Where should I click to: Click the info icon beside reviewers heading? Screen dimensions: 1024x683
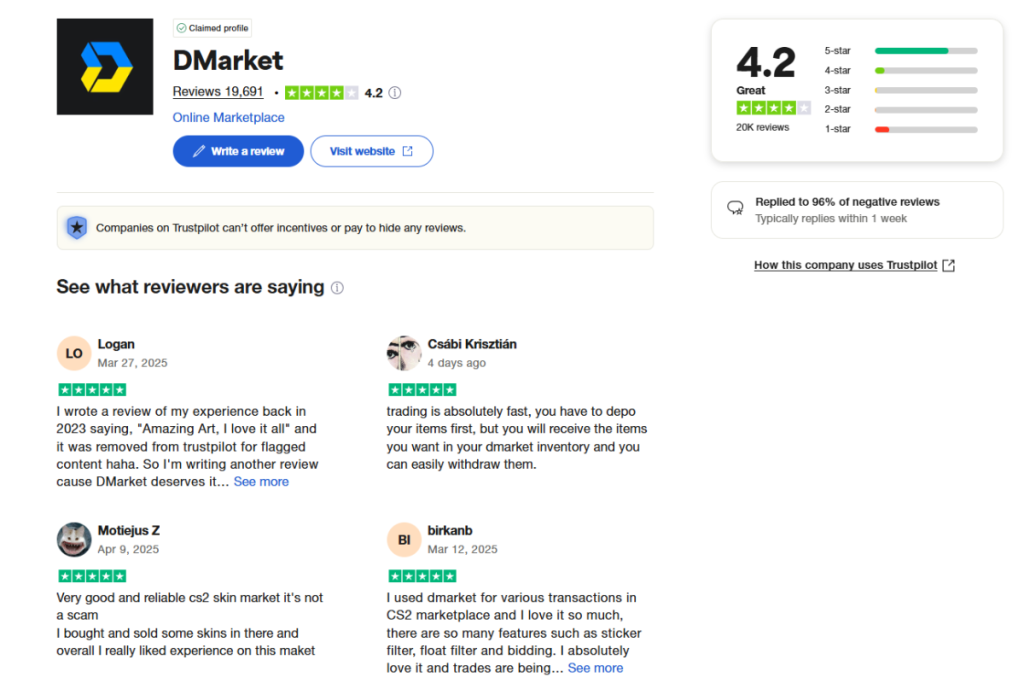(x=337, y=288)
